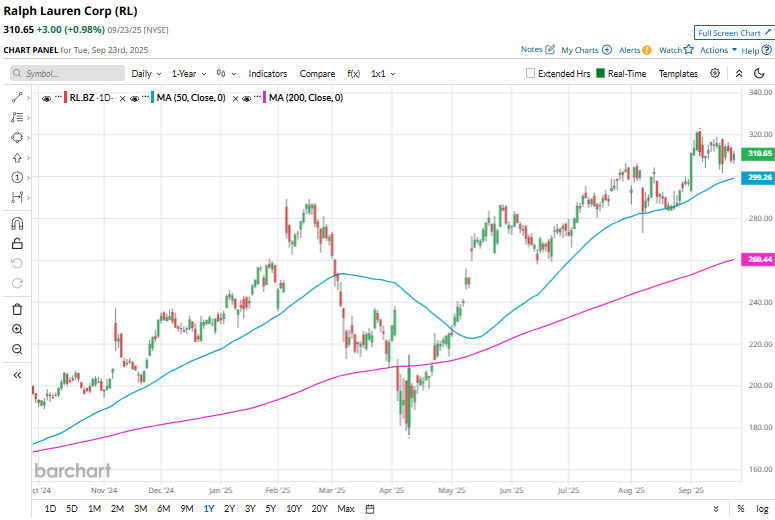Viewport: 775px width, 520px height.
Task: Toggle the lock drawings padlock icon
Action: [x=17, y=244]
